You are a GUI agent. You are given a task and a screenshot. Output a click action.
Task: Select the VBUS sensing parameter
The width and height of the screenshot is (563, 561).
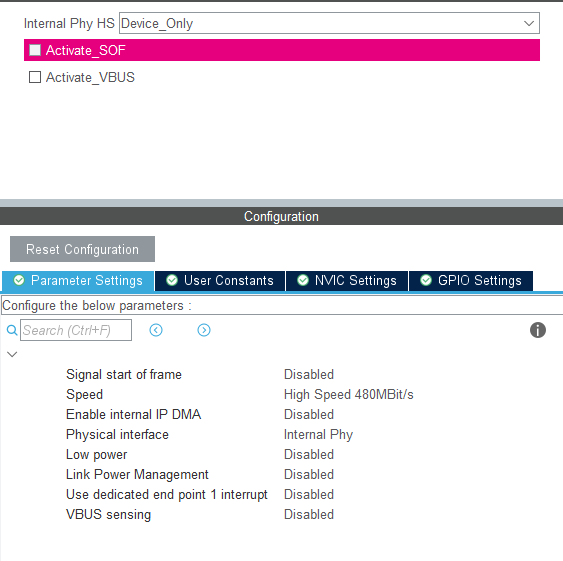108,514
